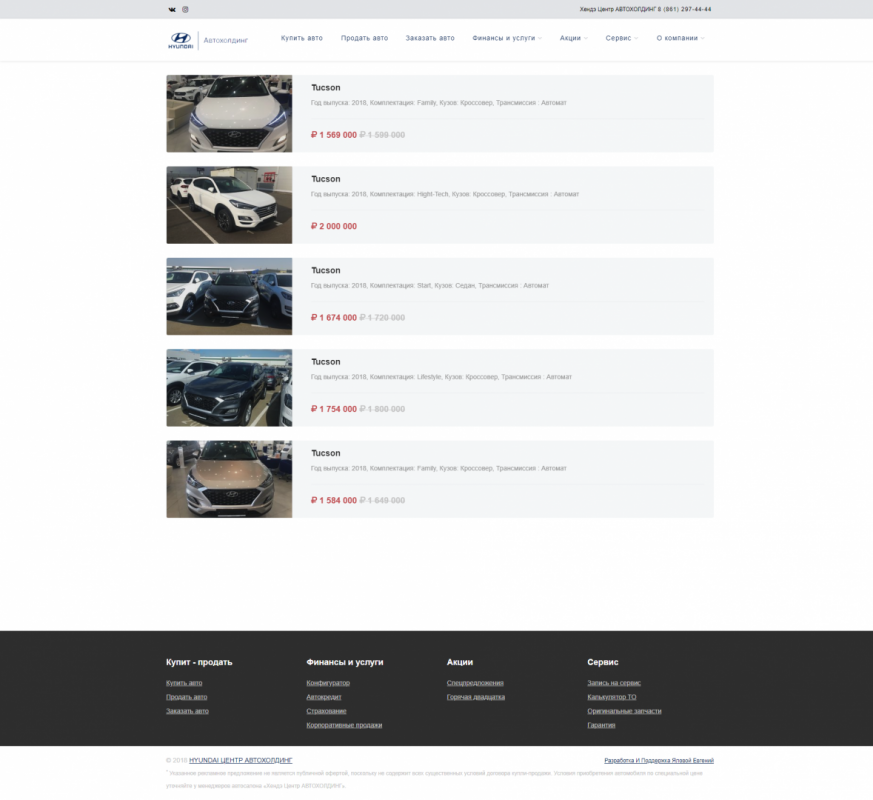The width and height of the screenshot is (873, 800).
Task: Click the footer heading Сервис
Action: [x=602, y=662]
